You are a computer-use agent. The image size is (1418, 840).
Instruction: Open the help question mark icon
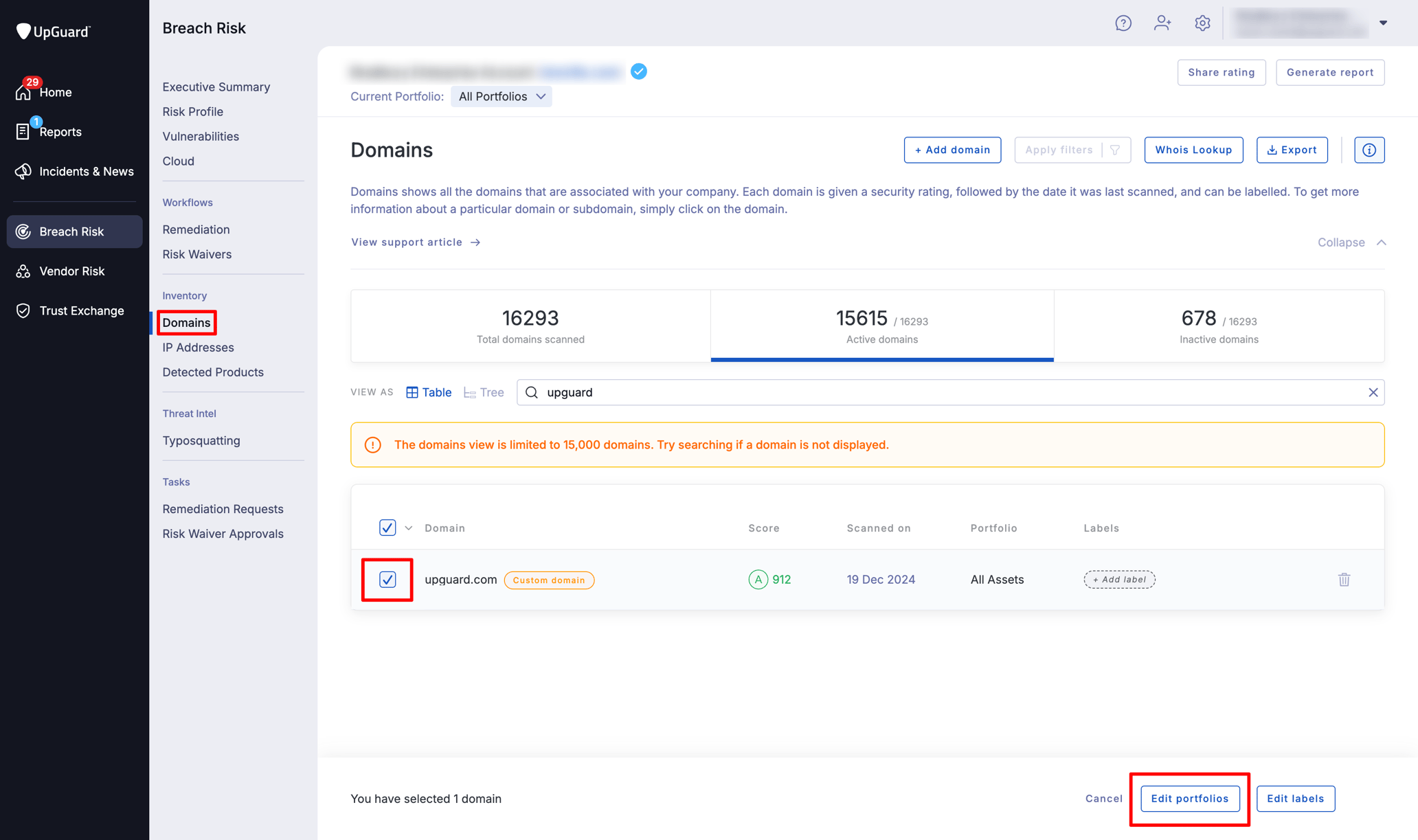click(x=1124, y=23)
